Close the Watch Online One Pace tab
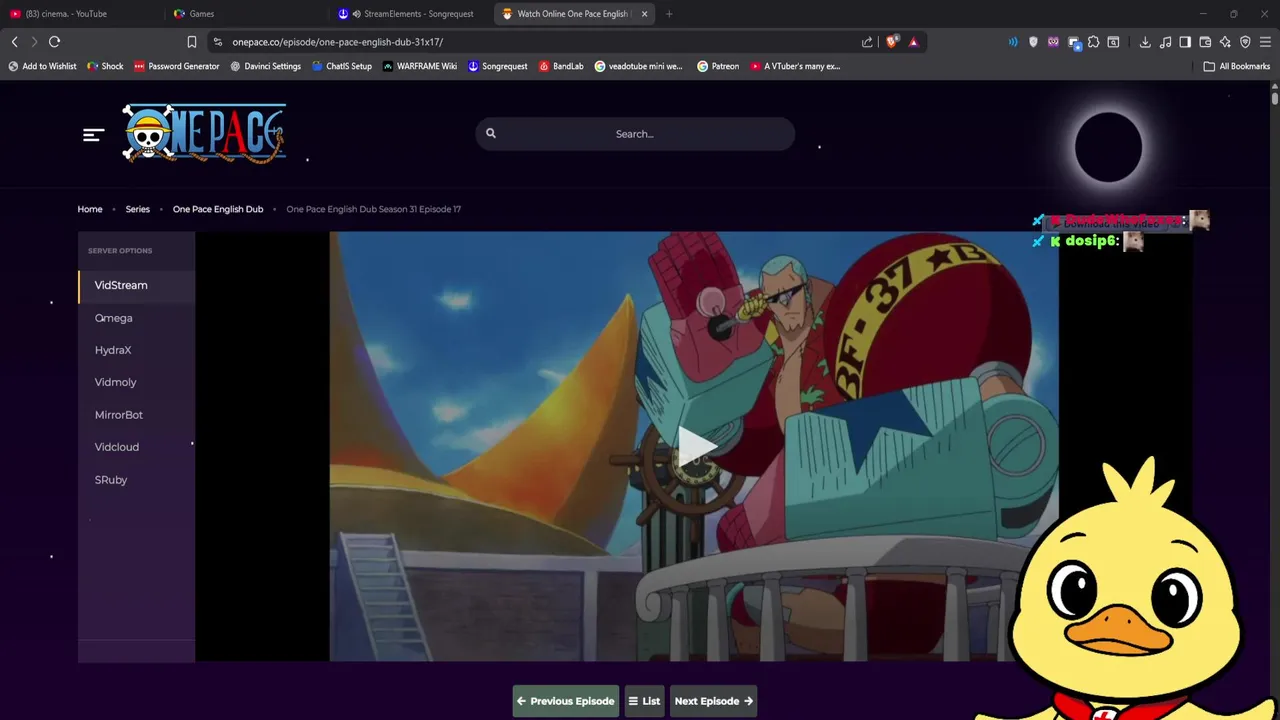 644,14
